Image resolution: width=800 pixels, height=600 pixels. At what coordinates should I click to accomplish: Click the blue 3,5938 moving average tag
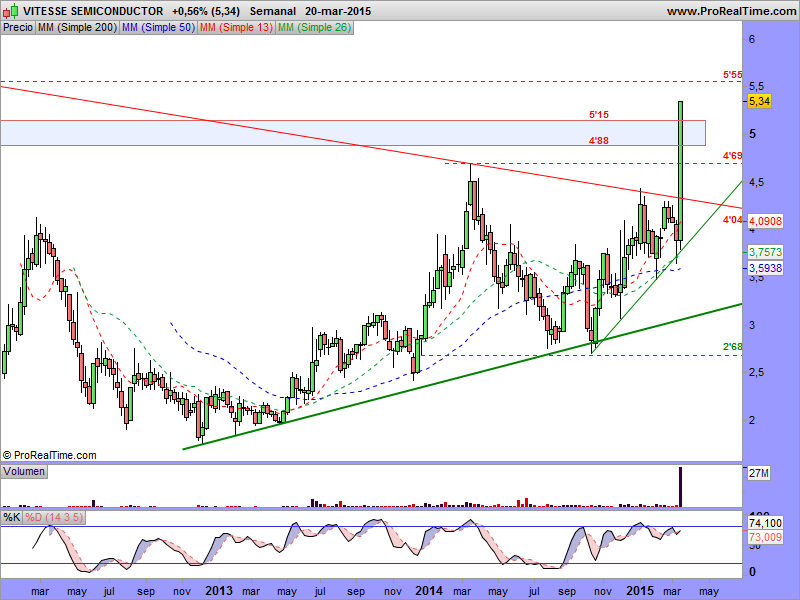pos(765,268)
